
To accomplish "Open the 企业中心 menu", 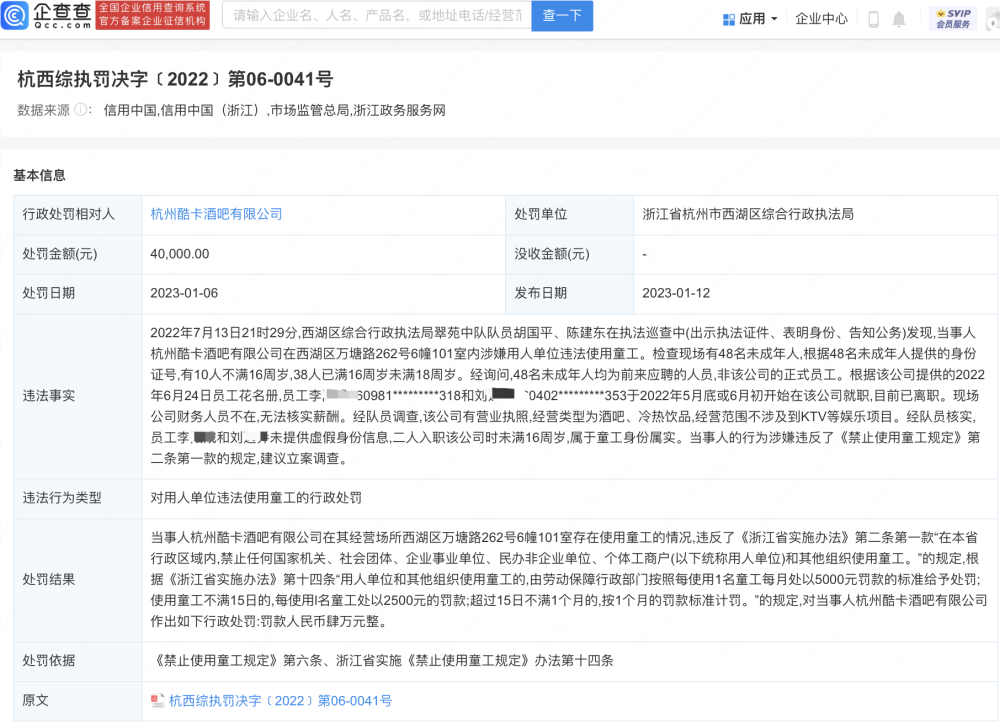I will (x=821, y=19).
